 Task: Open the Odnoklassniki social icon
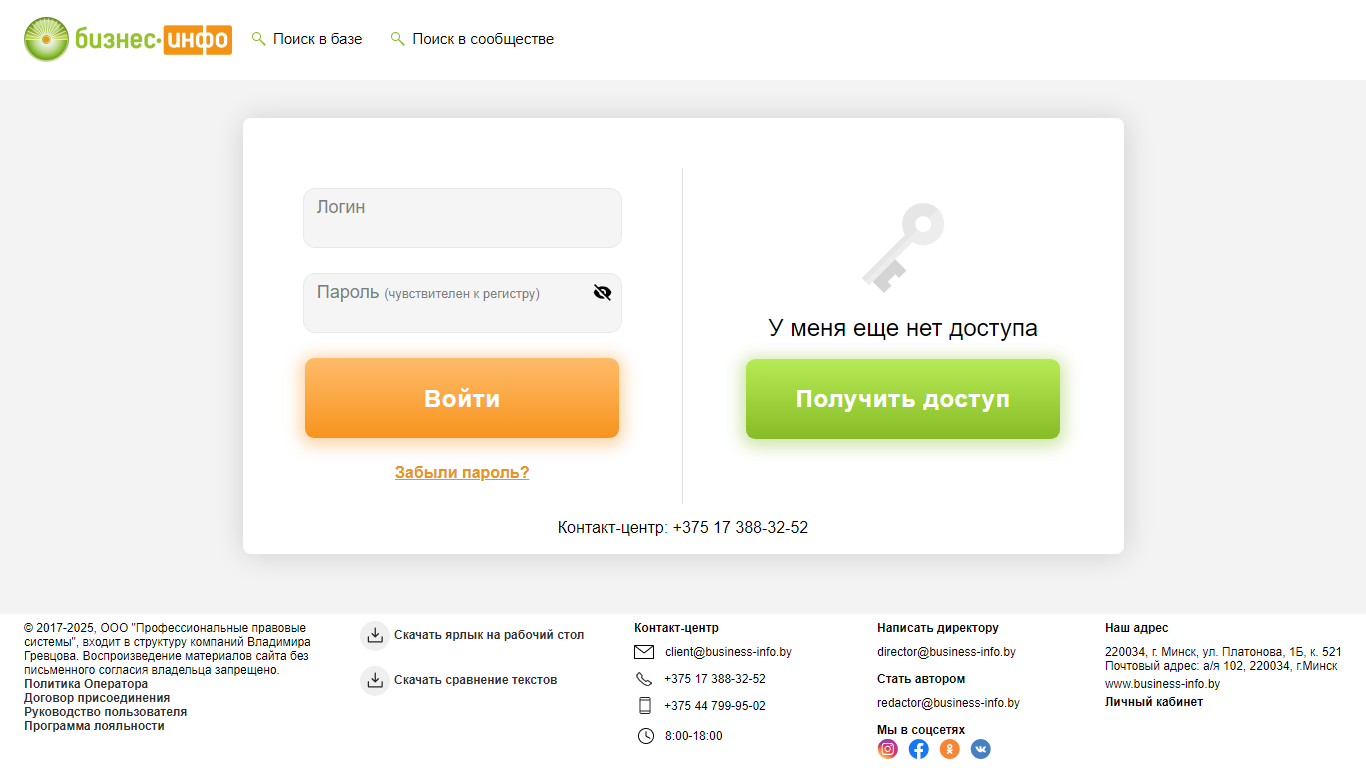pos(950,749)
